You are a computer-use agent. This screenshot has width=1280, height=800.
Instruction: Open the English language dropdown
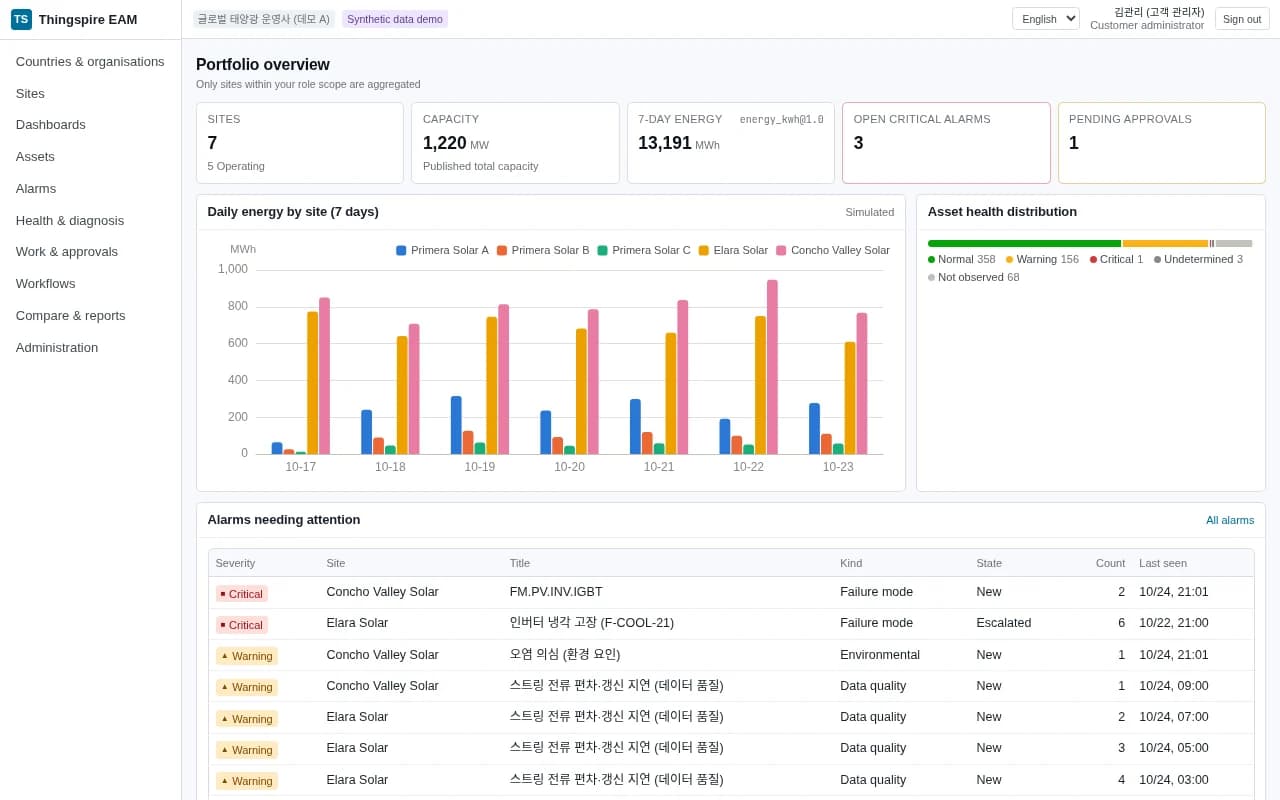1045,18
